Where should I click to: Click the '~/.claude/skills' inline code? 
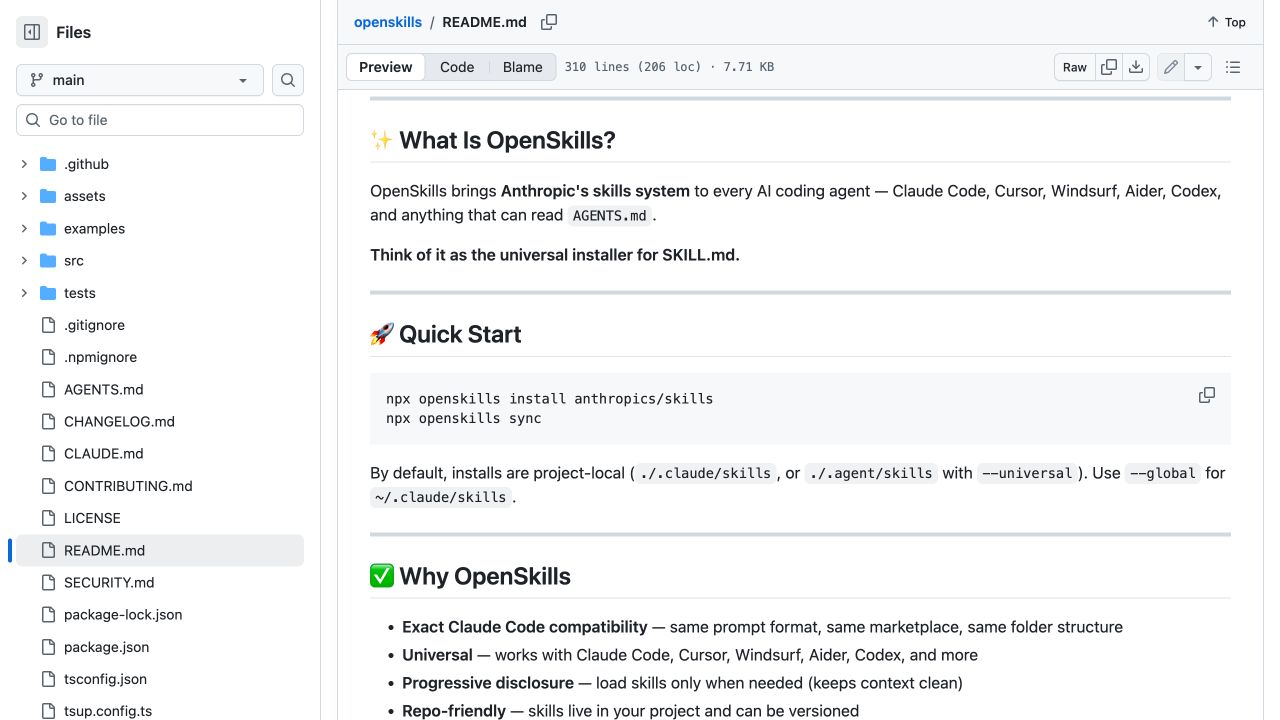[441, 497]
